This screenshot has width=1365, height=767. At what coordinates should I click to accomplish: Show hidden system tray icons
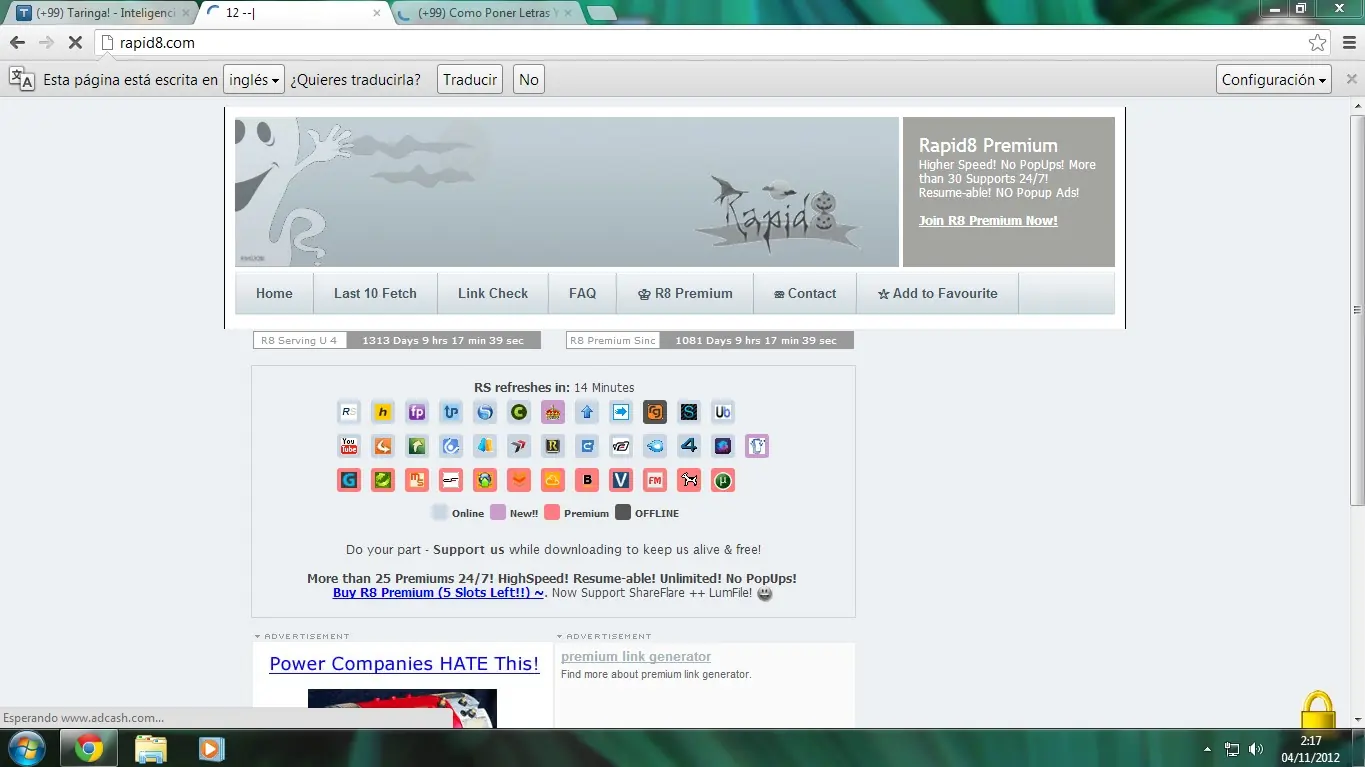1208,749
